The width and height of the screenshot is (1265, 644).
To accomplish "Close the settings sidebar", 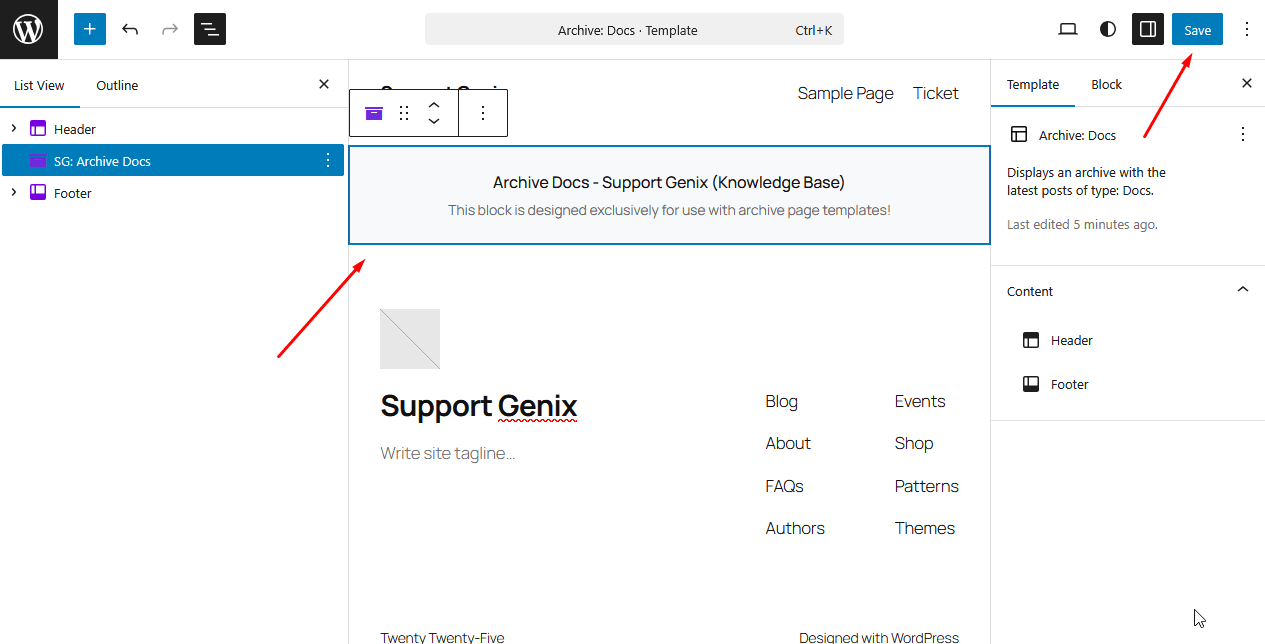I will click(x=1247, y=83).
